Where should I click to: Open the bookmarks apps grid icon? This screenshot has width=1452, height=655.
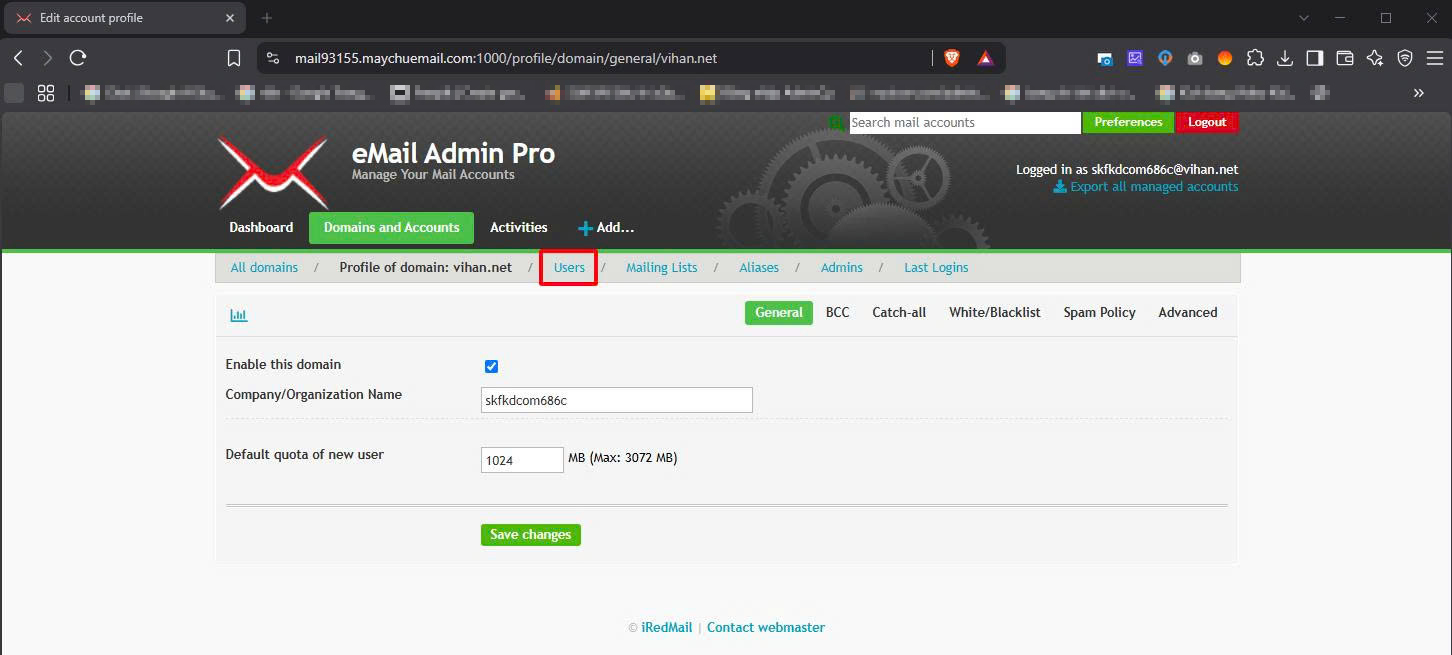point(45,93)
